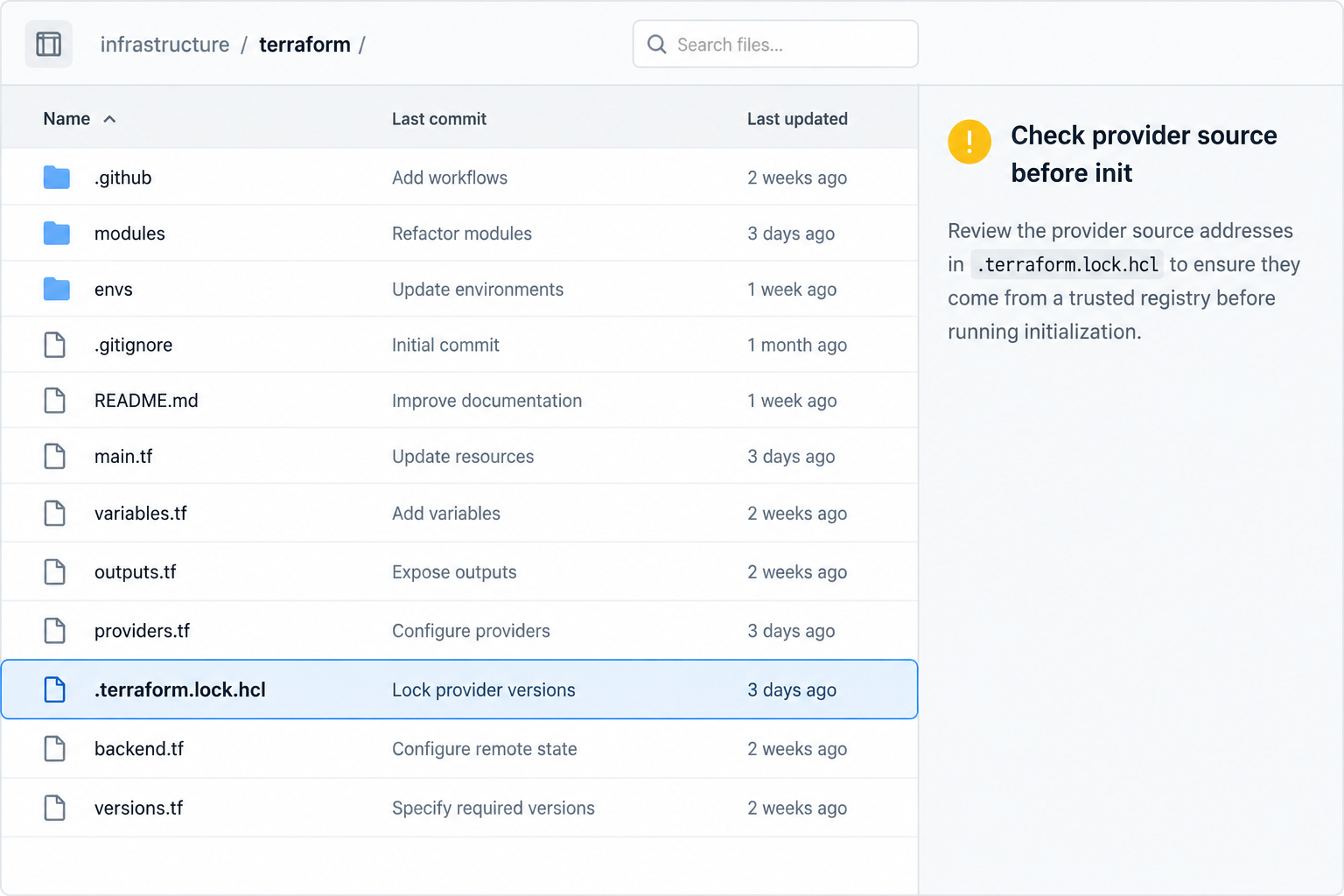The width and height of the screenshot is (1344, 896).
Task: Click the "Refactor modules" commit message
Action: click(x=462, y=234)
